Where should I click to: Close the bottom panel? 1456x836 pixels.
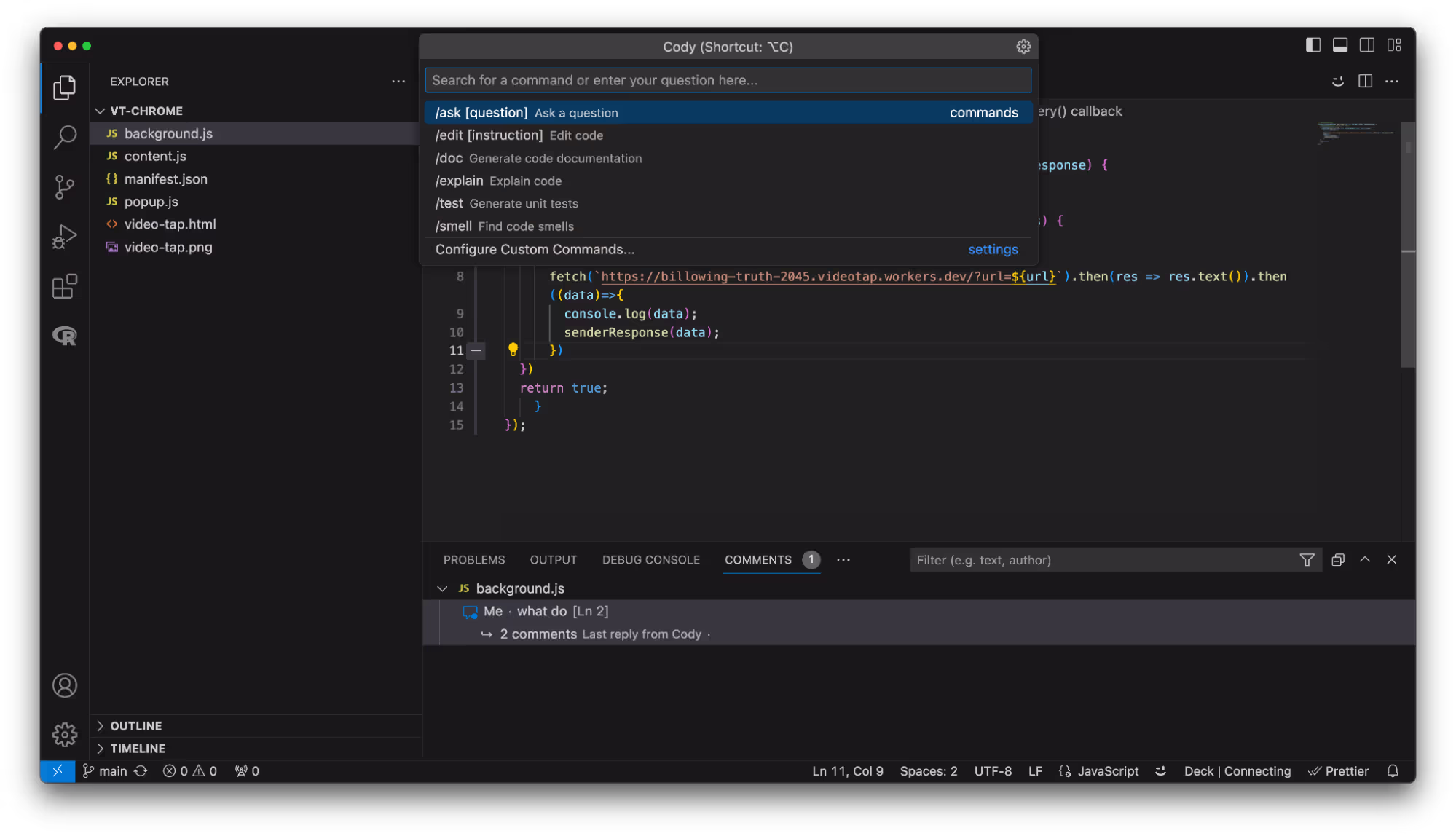pos(1391,559)
